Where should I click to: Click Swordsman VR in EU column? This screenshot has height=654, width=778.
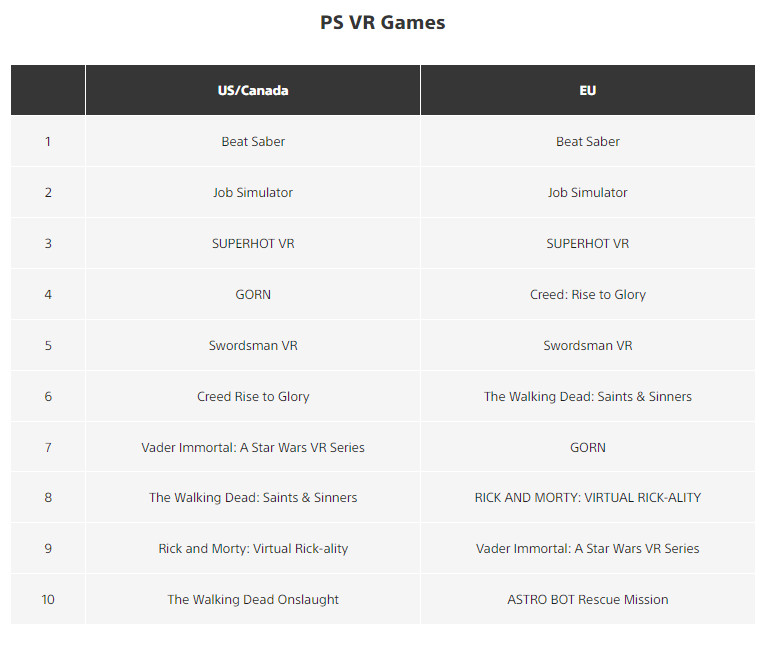(x=588, y=346)
